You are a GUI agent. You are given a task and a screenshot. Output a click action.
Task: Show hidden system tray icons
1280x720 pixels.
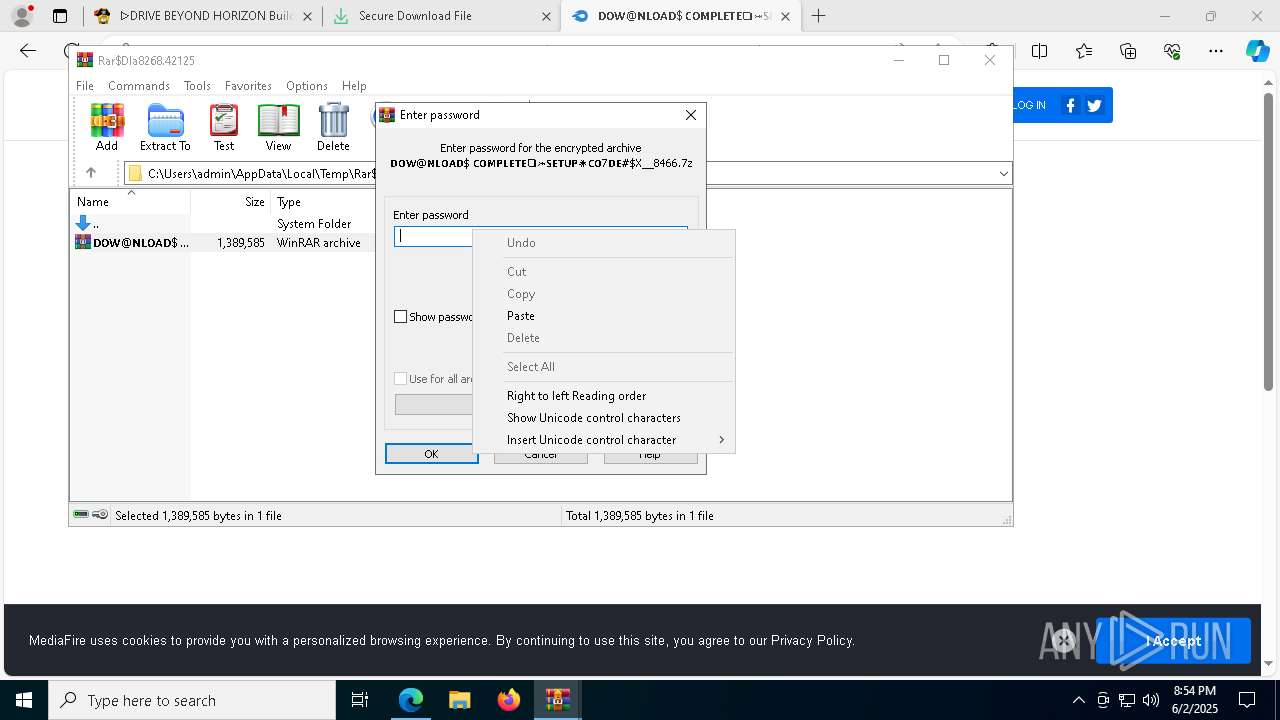(1078, 700)
